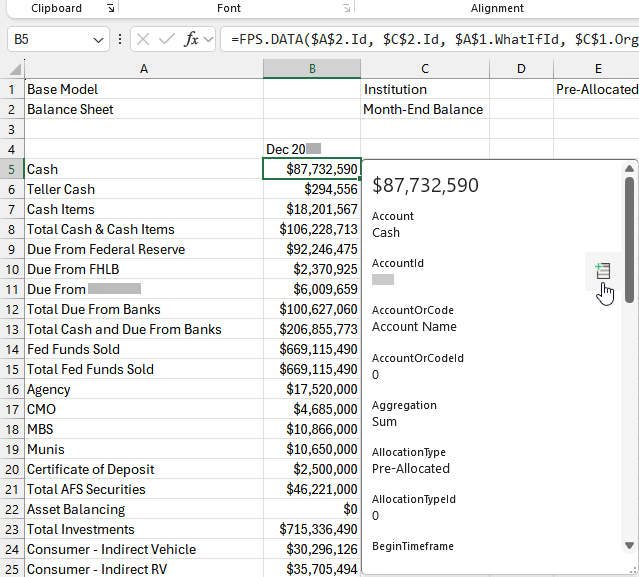
Task: Expand the function dropdown next to fx
Action: 208,40
